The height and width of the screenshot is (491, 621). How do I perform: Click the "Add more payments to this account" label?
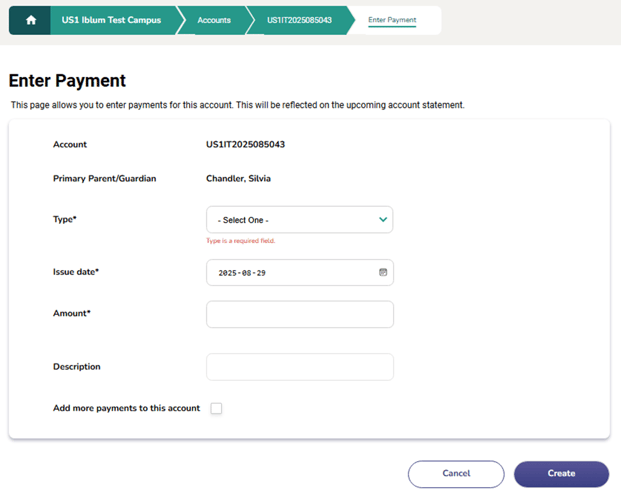(126, 408)
